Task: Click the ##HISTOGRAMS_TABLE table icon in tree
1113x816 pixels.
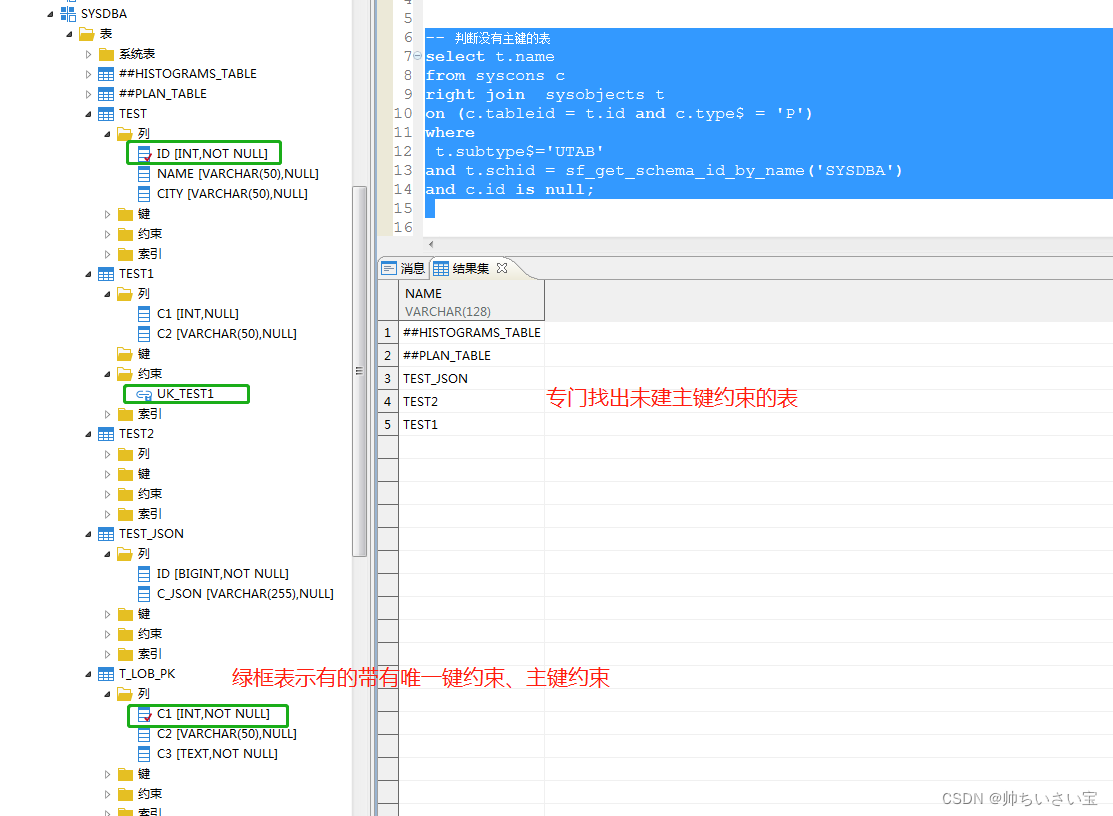Action: click(106, 74)
